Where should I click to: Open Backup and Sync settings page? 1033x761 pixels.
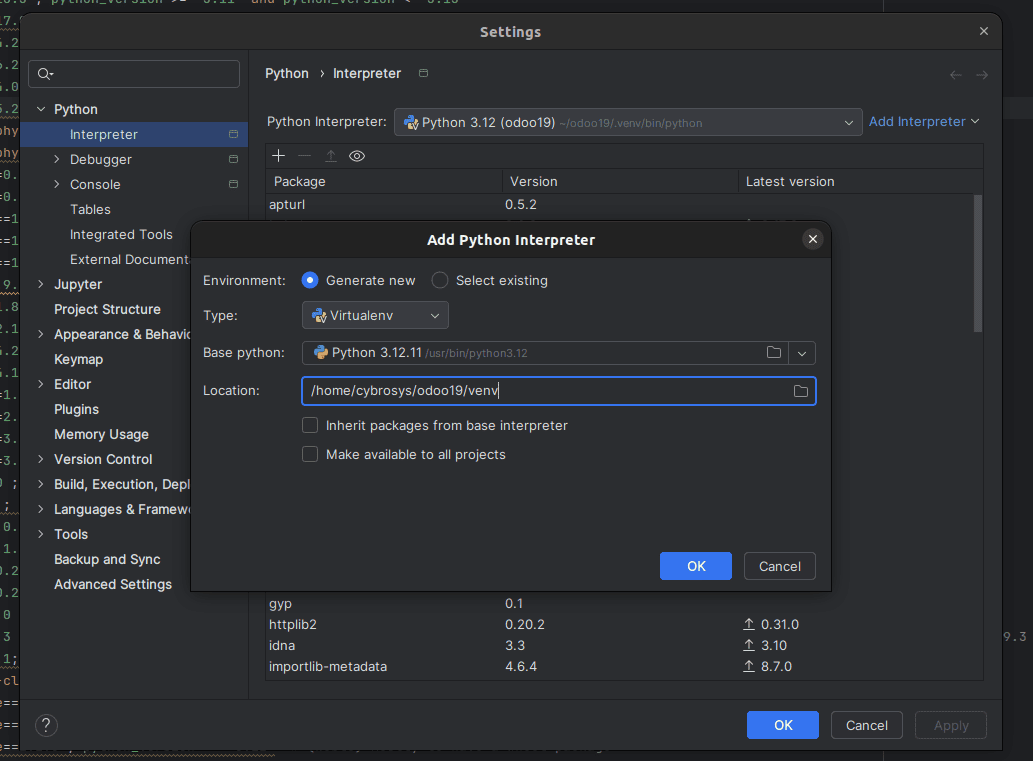click(x=107, y=559)
